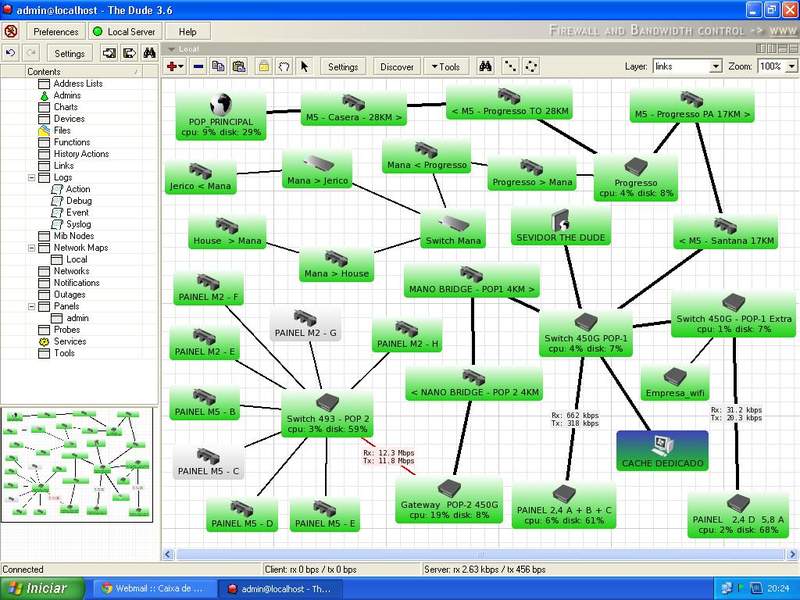The height and width of the screenshot is (600, 800).
Task: Click the M5 - Casera - 28KM node
Action: coord(354,109)
